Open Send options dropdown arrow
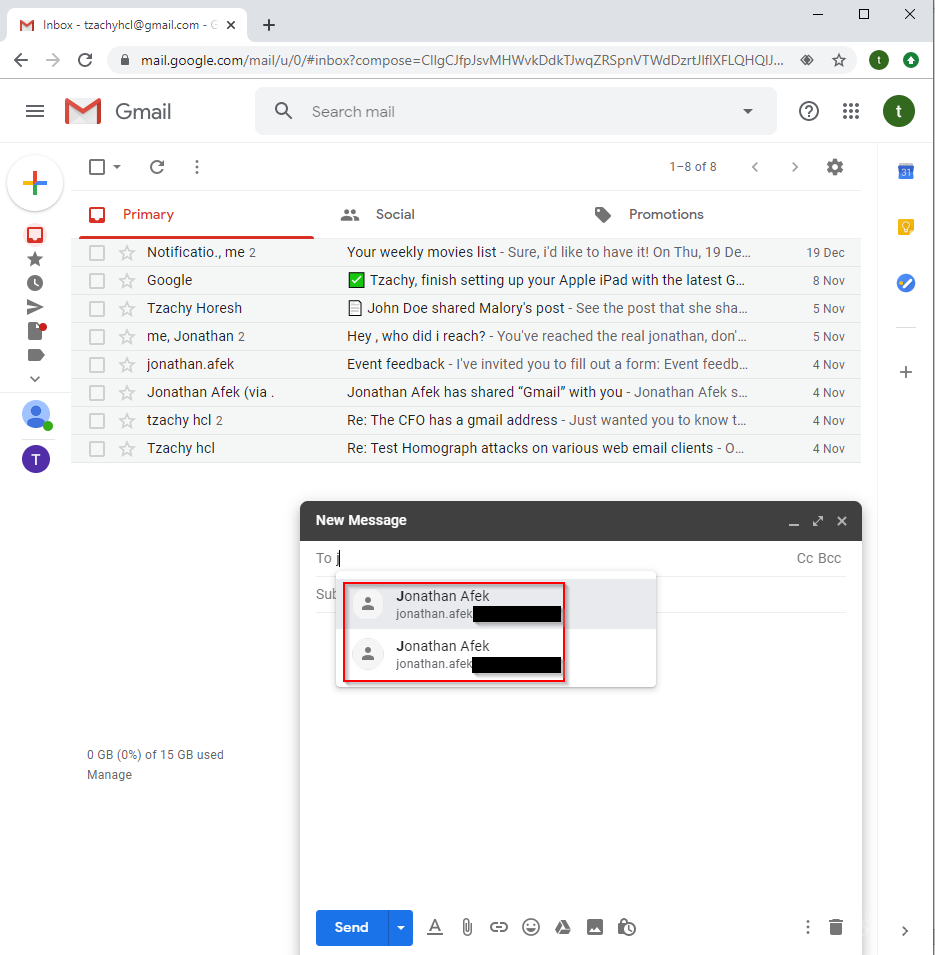 tap(400, 928)
